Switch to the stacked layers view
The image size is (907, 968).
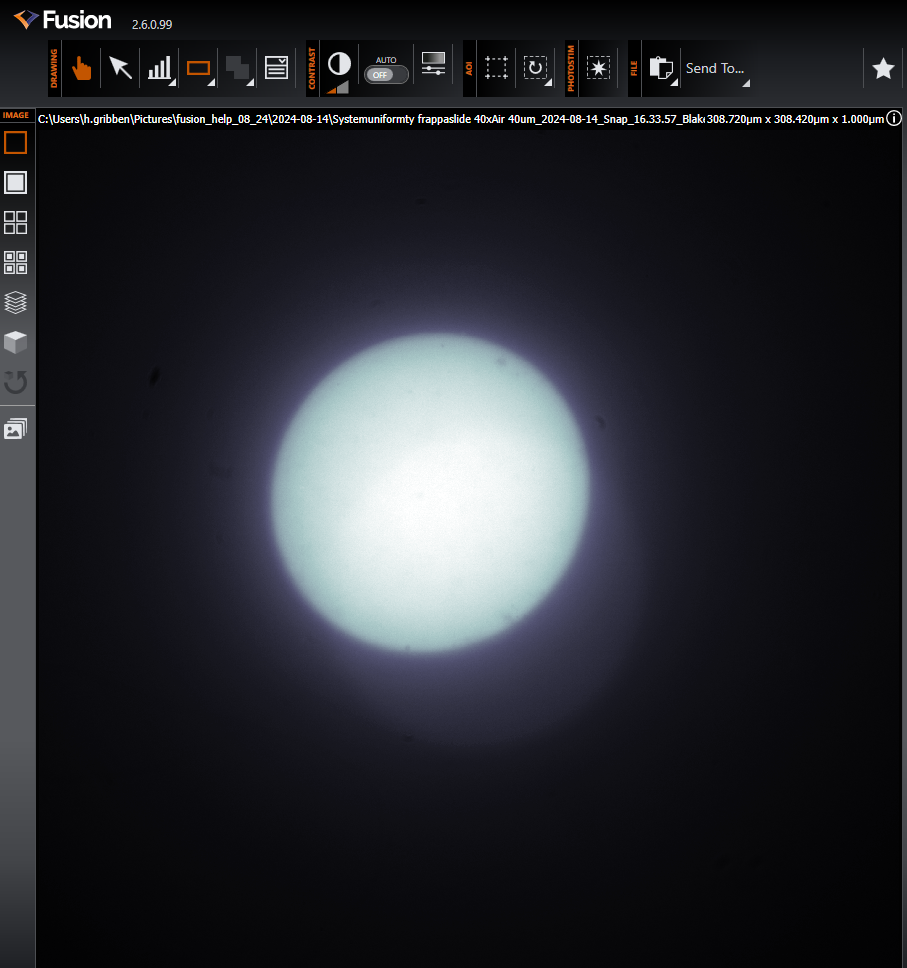(x=16, y=302)
